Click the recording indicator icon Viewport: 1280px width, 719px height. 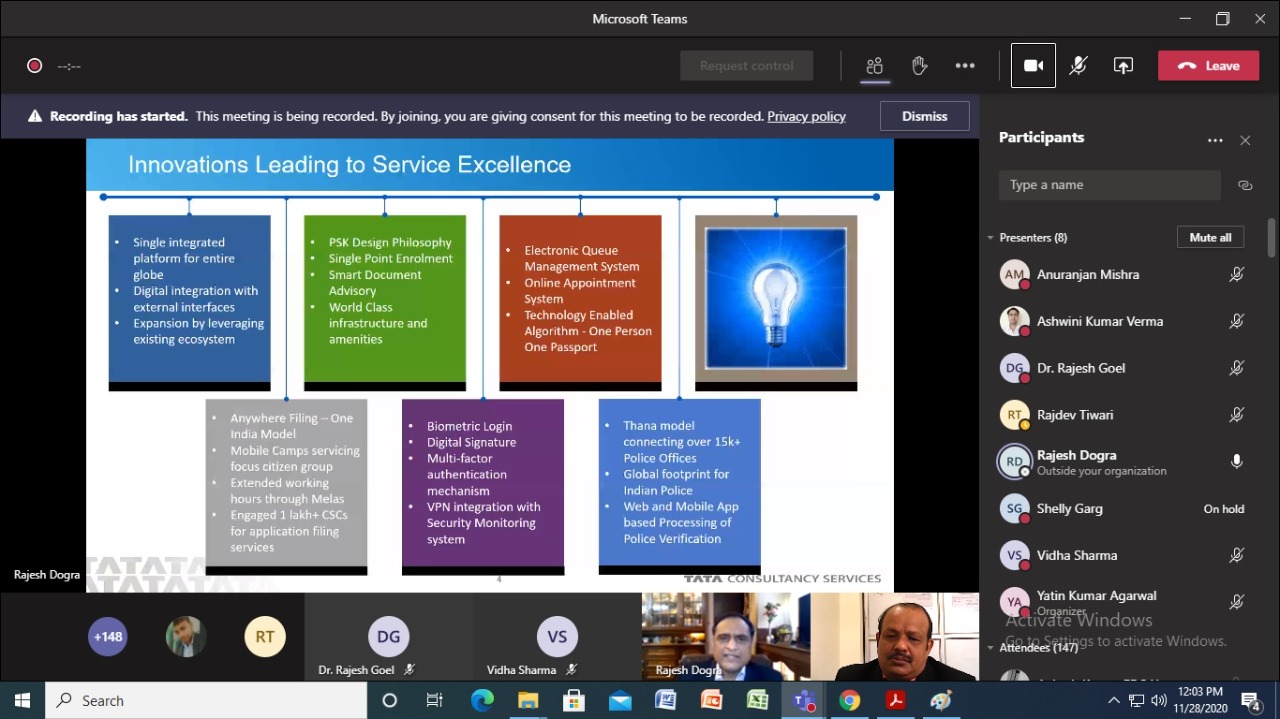point(35,66)
